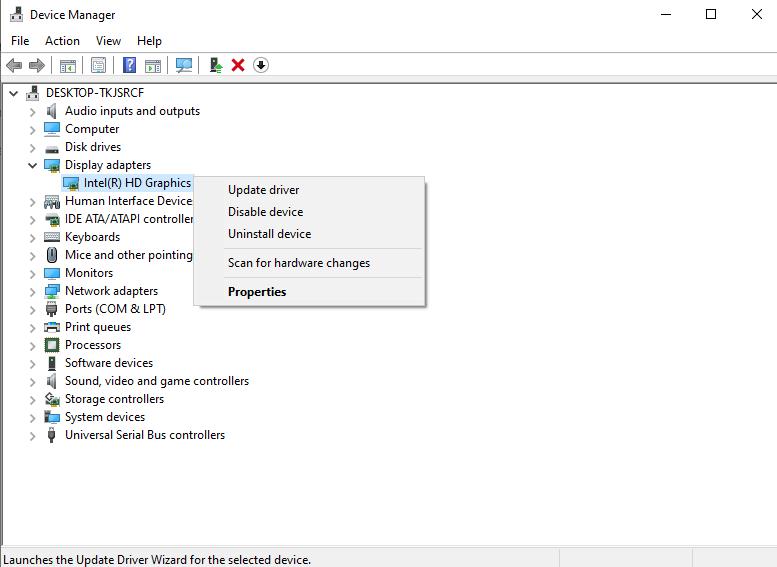
Task: Click the Update device driver toolbar icon
Action: pyautogui.click(x=216, y=65)
